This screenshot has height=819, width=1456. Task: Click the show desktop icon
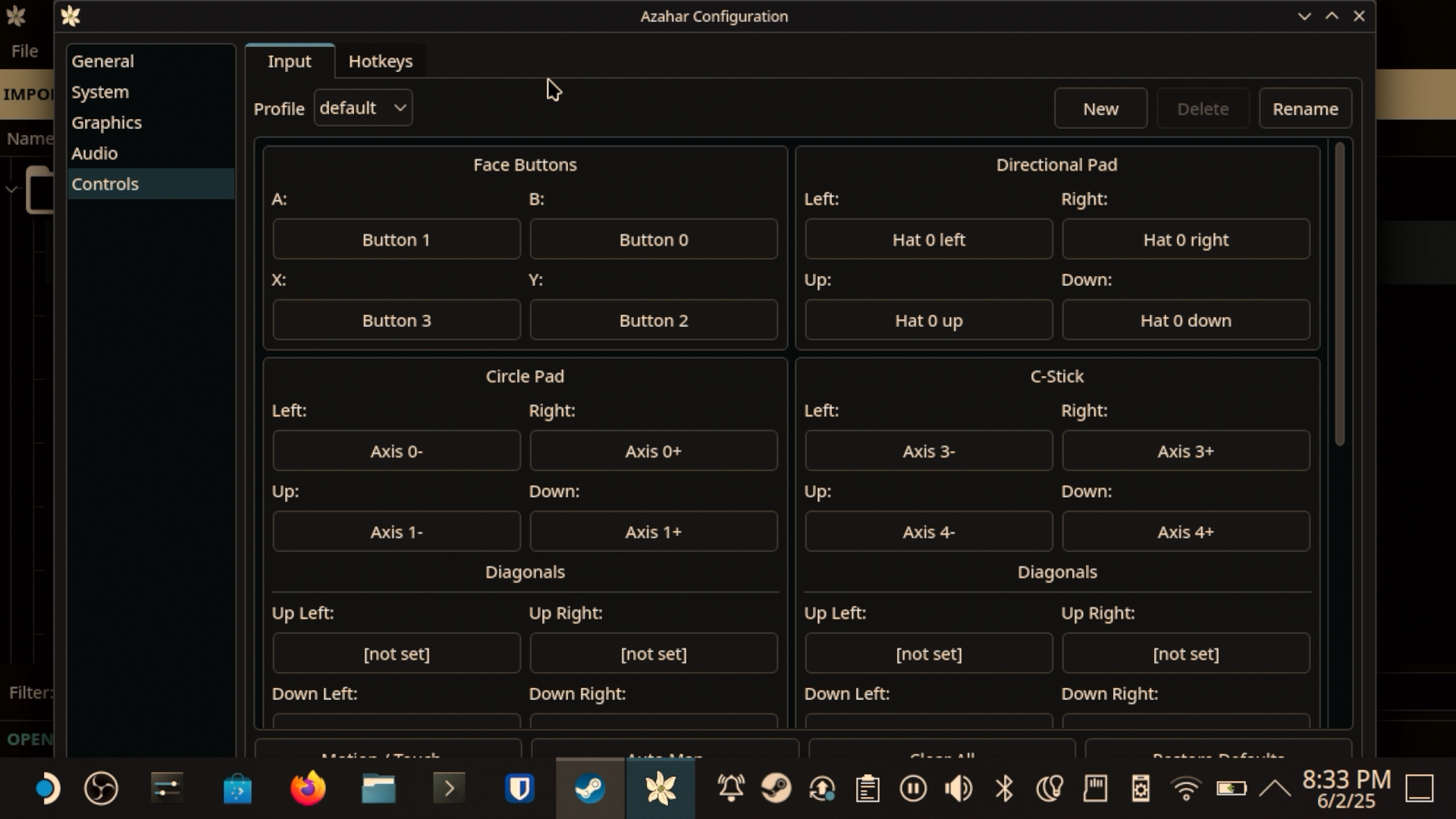[x=1420, y=789]
